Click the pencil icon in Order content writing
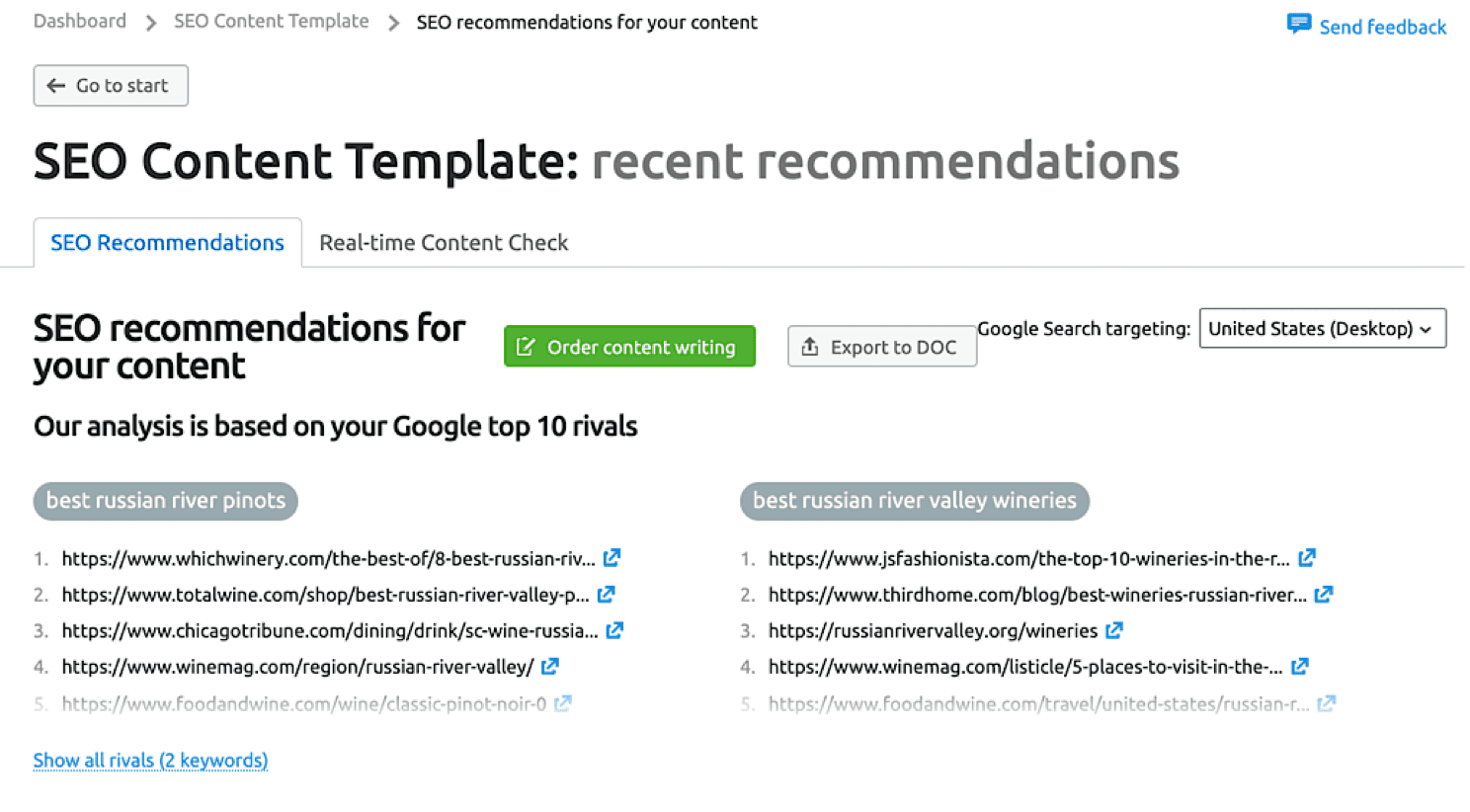 click(x=527, y=347)
